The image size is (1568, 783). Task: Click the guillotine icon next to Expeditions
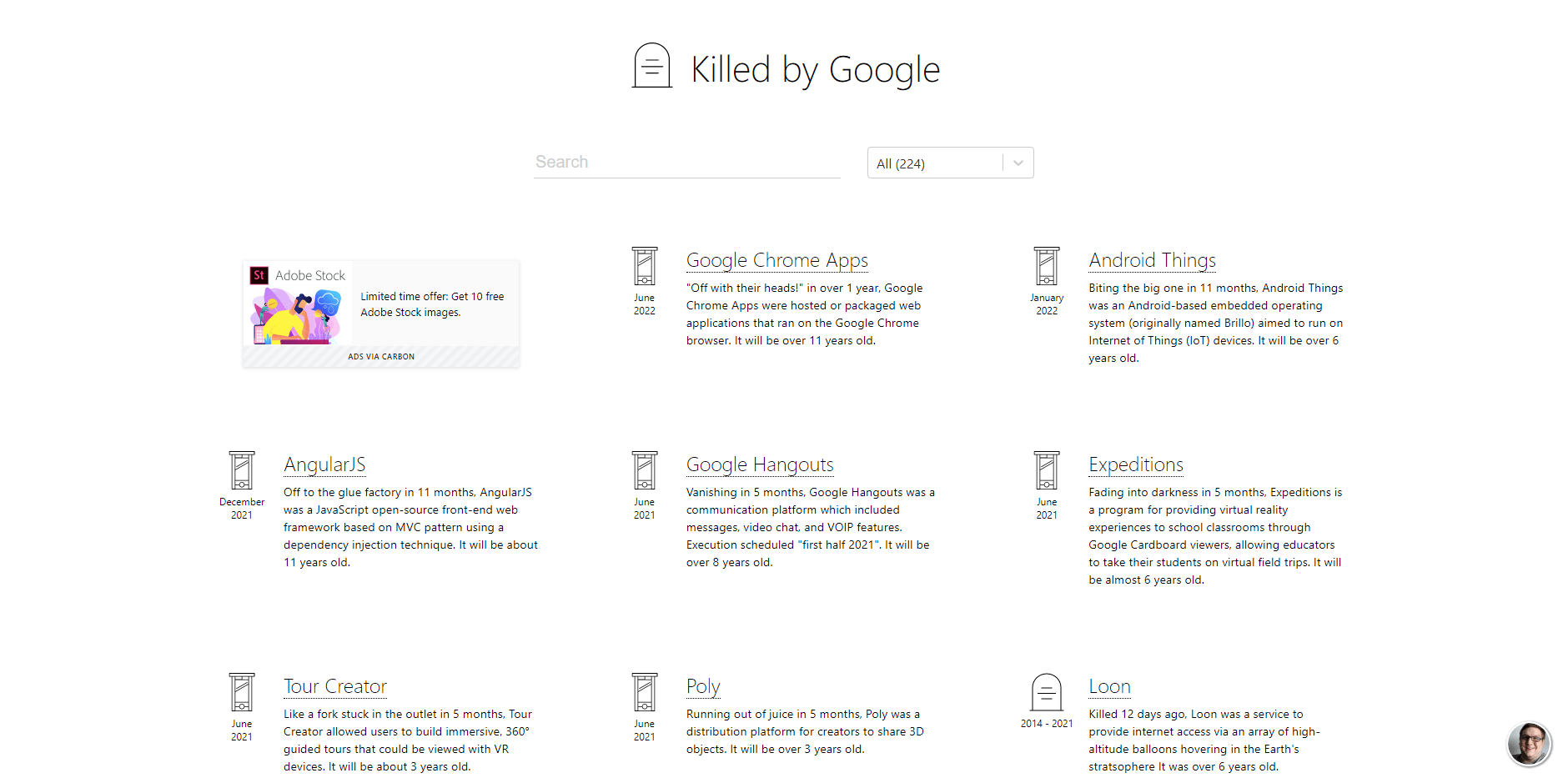pos(1047,470)
